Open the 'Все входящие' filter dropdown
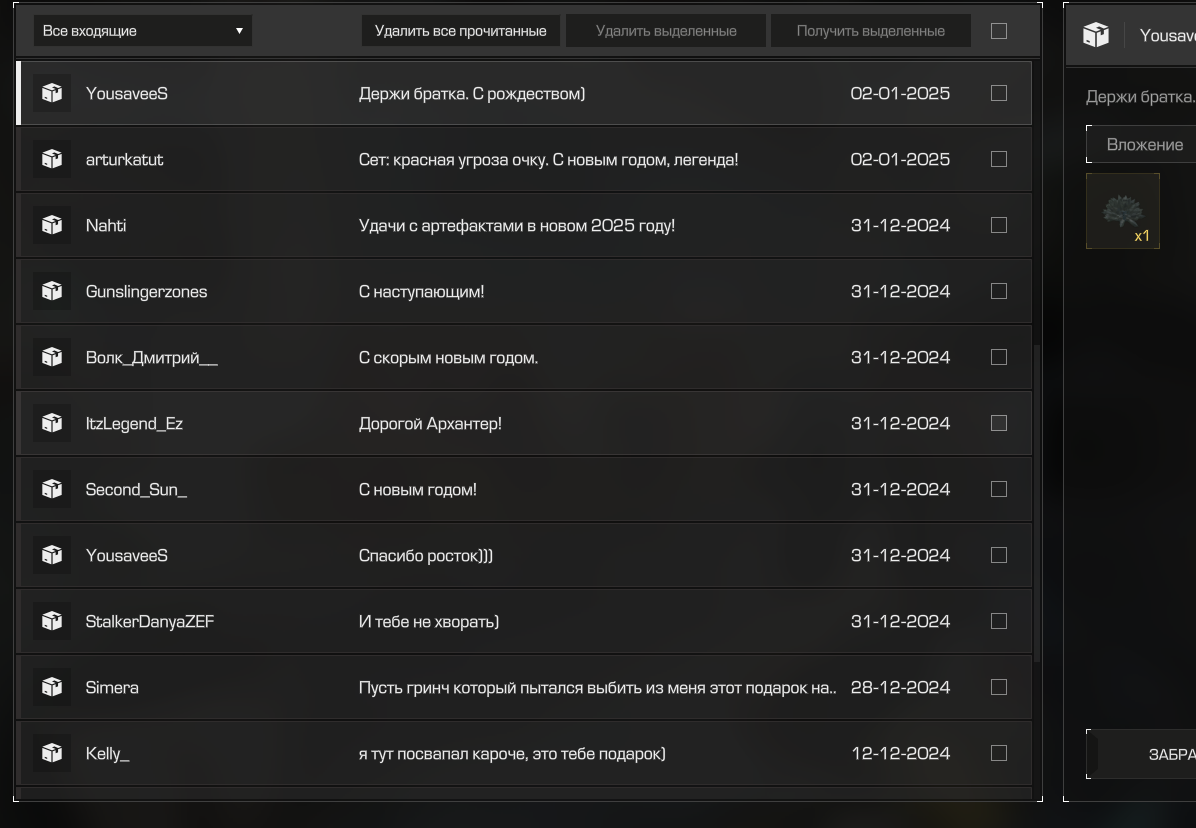This screenshot has width=1196, height=828. pos(143,31)
